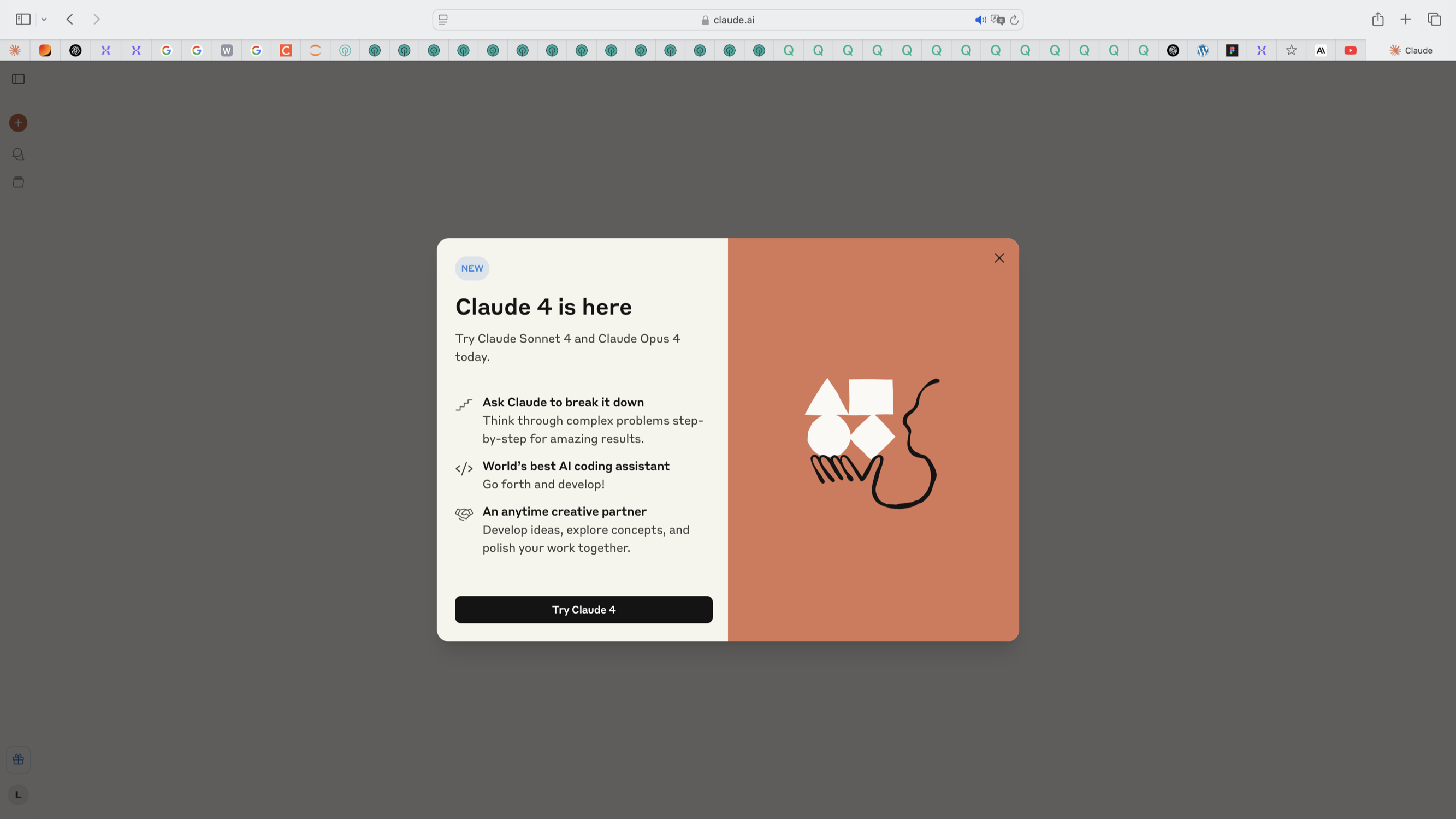Switch to the orange gradient square tab
Screen dimensions: 1456x819
[45, 50]
